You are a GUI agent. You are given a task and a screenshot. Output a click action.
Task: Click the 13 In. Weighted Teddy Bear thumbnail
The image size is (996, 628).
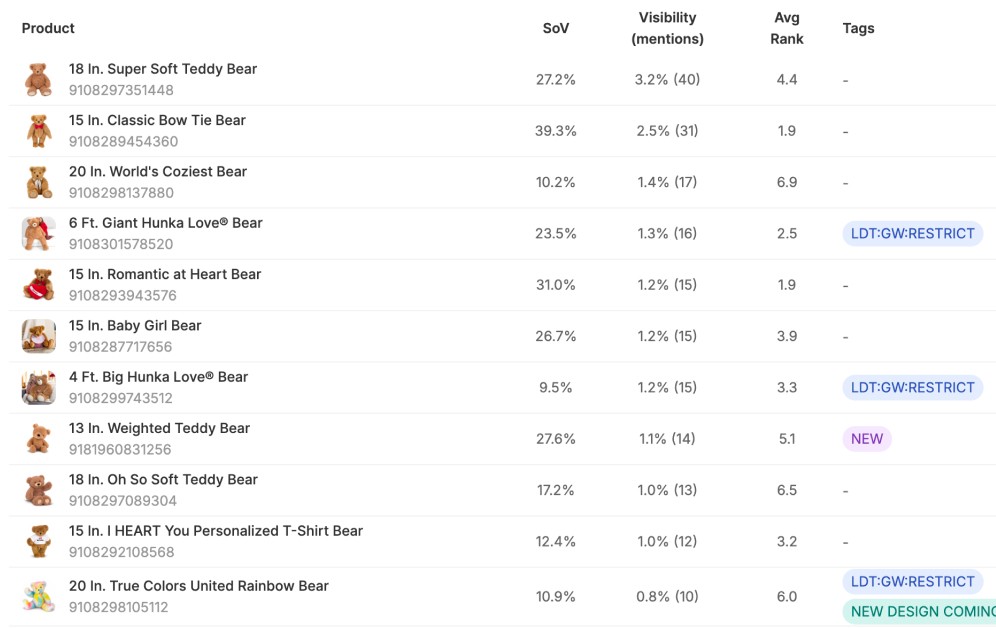click(39, 439)
